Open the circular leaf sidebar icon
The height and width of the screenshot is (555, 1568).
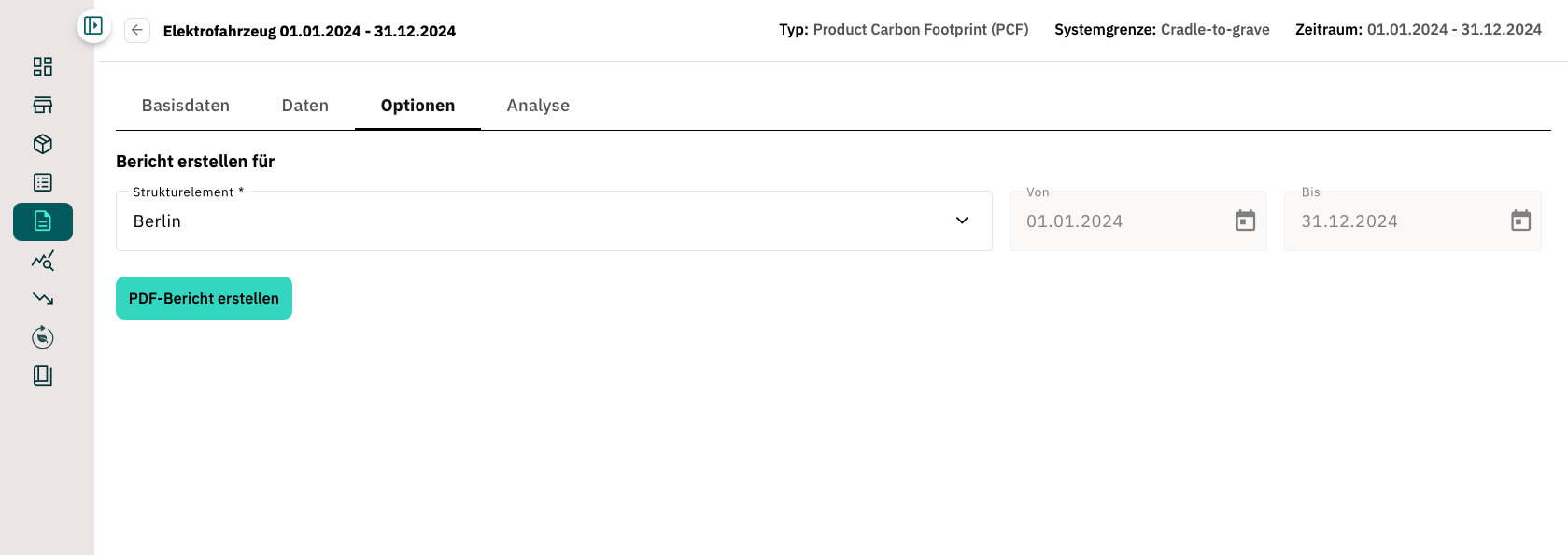point(43,337)
